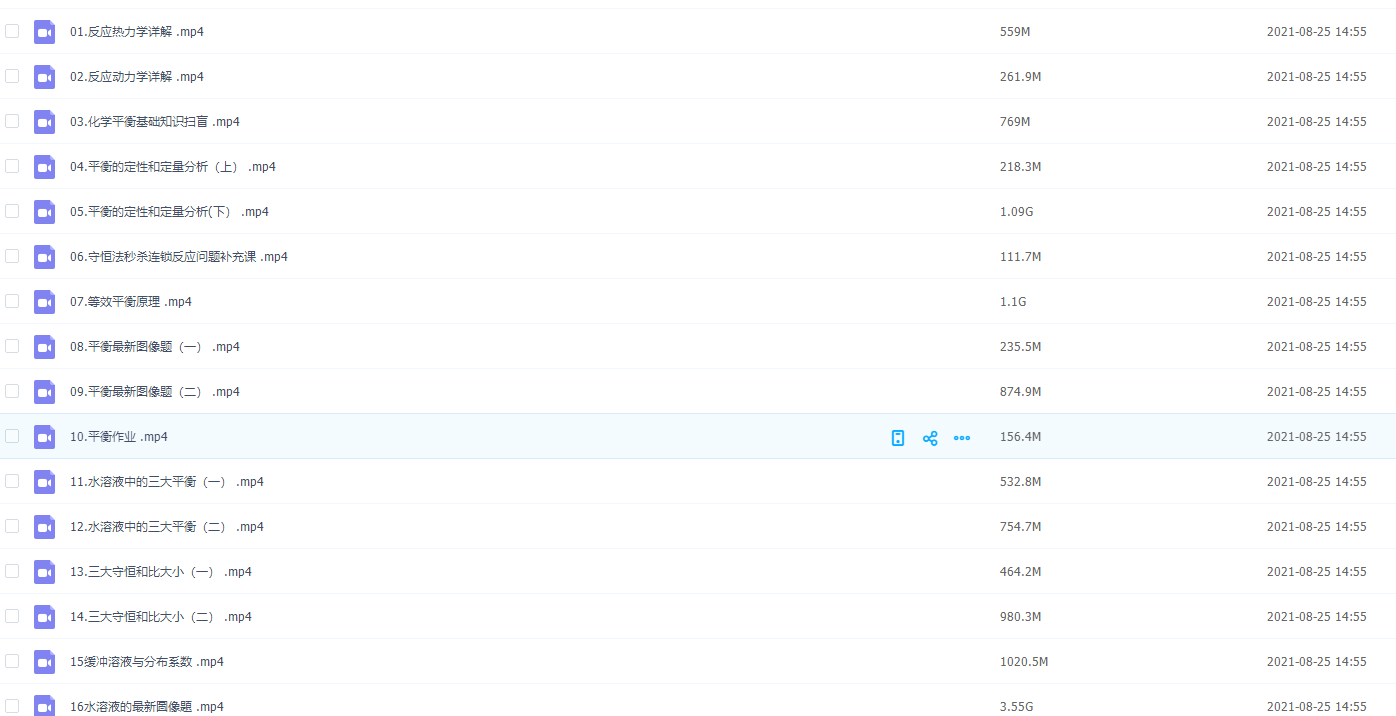Click video icon beside 07.等效平衡原理.mp4

click(44, 302)
